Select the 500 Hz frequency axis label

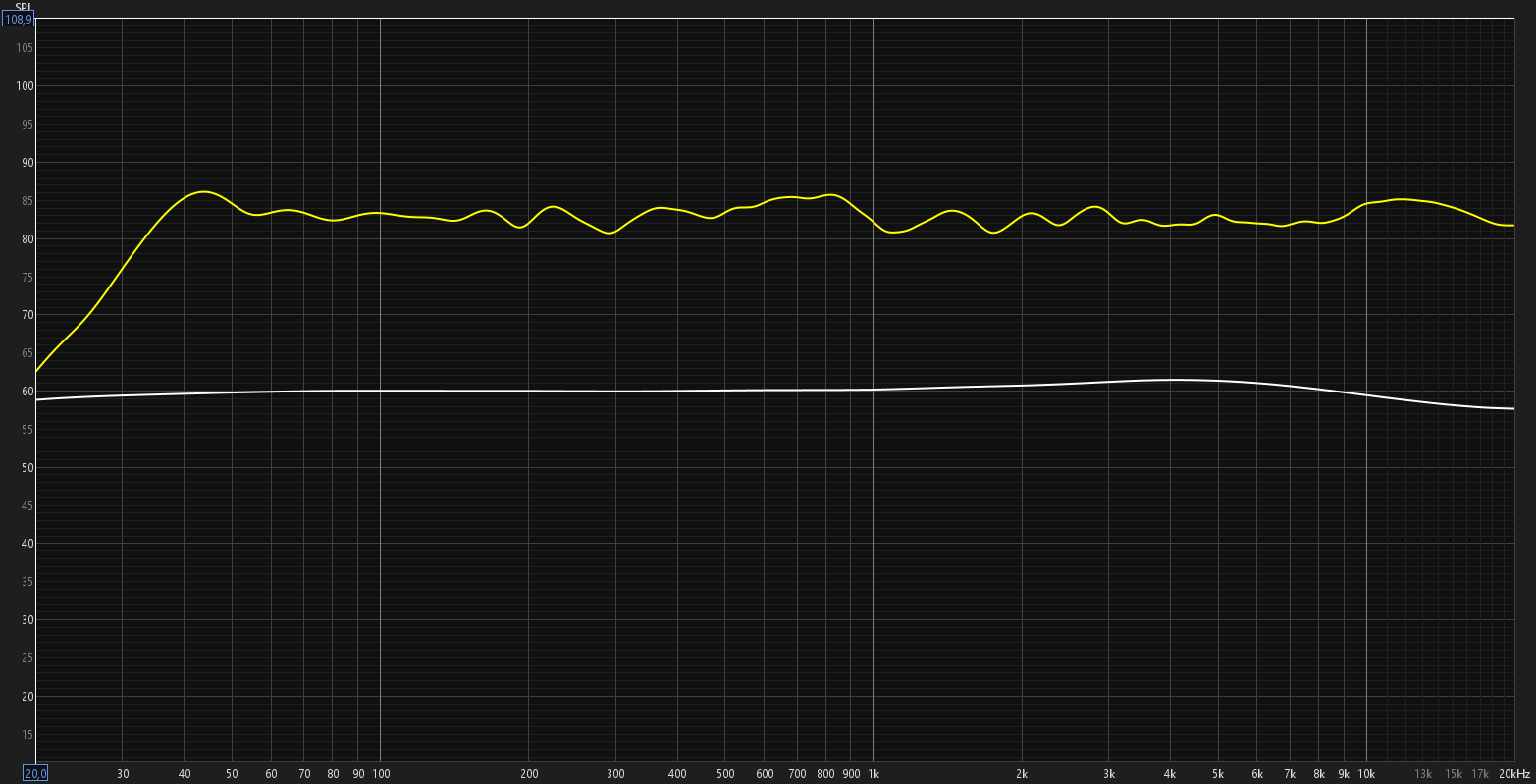(x=725, y=774)
